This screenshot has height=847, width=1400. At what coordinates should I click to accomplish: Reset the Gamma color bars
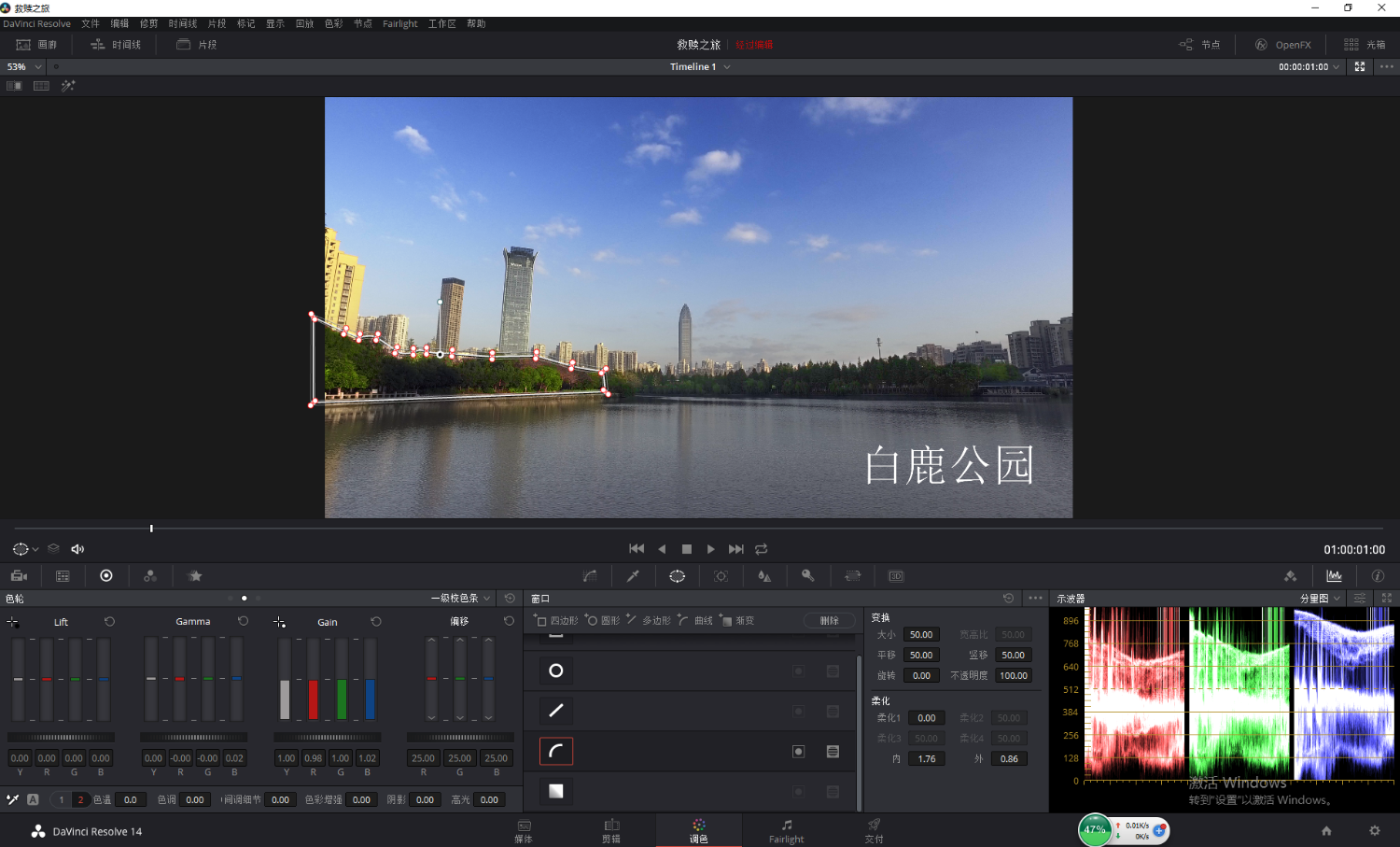243,621
